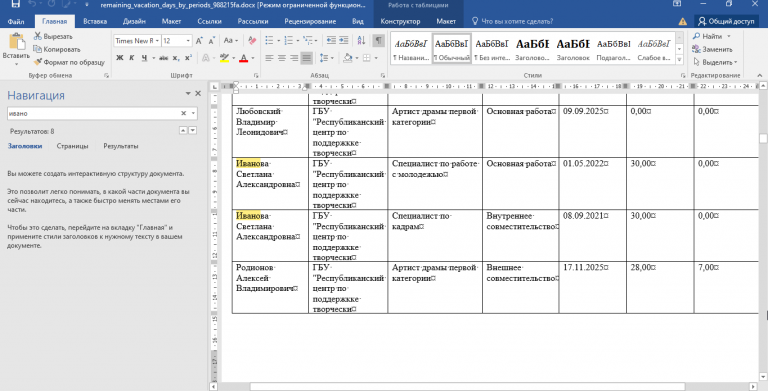Toggle bold (Ж) formatting

(120, 58)
